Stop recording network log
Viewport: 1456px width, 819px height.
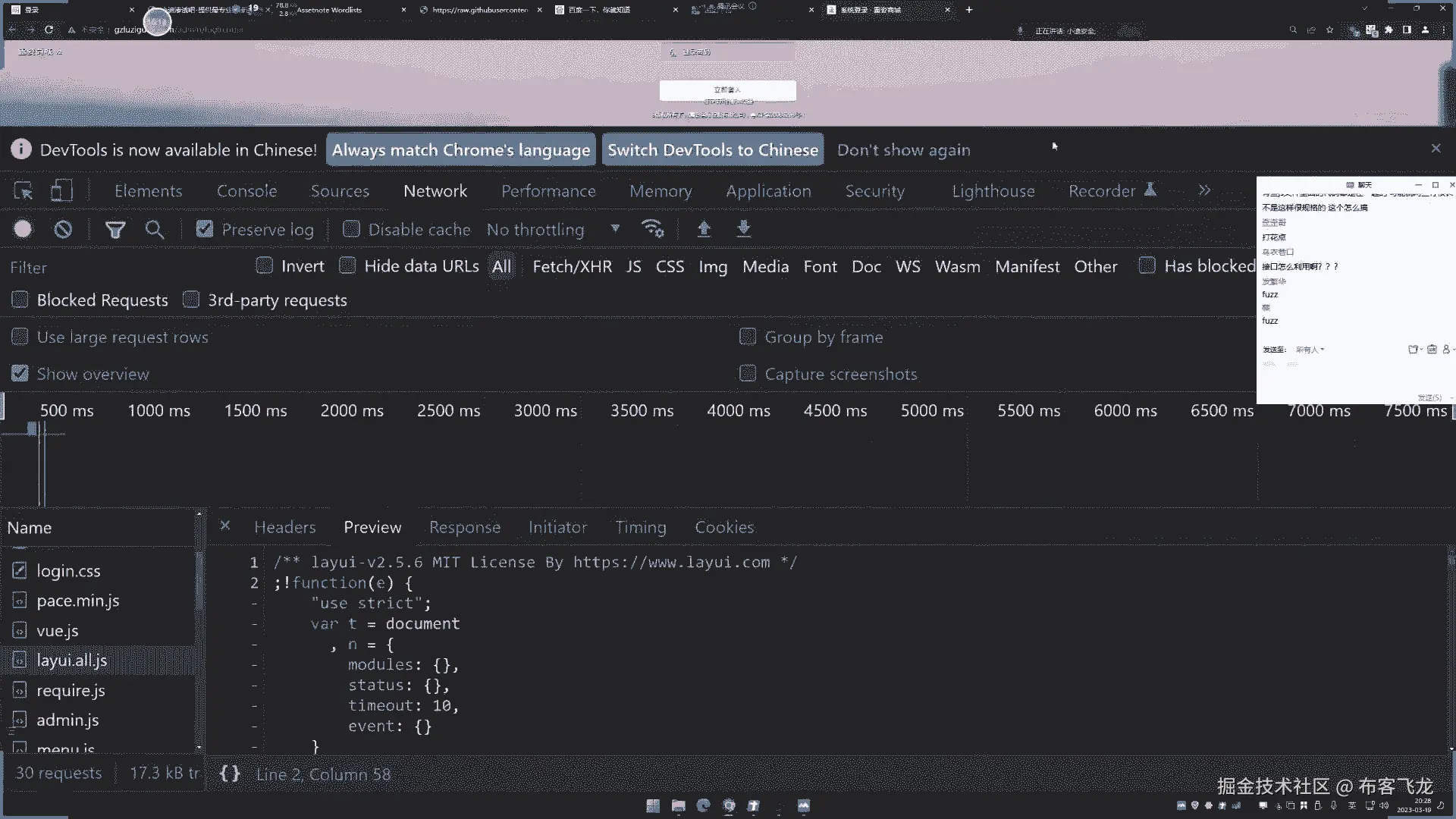tap(23, 229)
